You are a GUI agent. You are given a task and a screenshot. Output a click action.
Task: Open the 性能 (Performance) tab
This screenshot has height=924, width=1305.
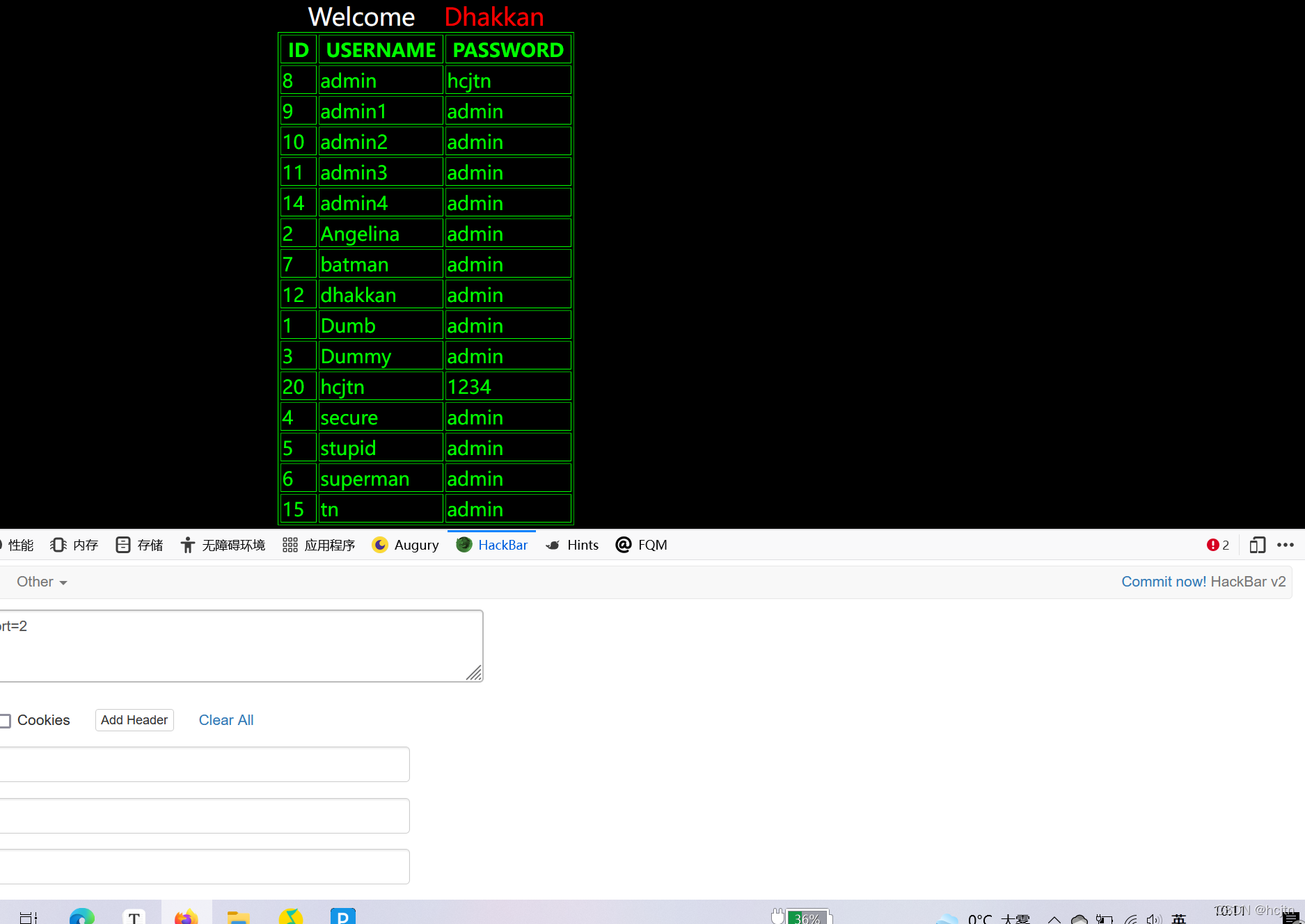coord(18,545)
